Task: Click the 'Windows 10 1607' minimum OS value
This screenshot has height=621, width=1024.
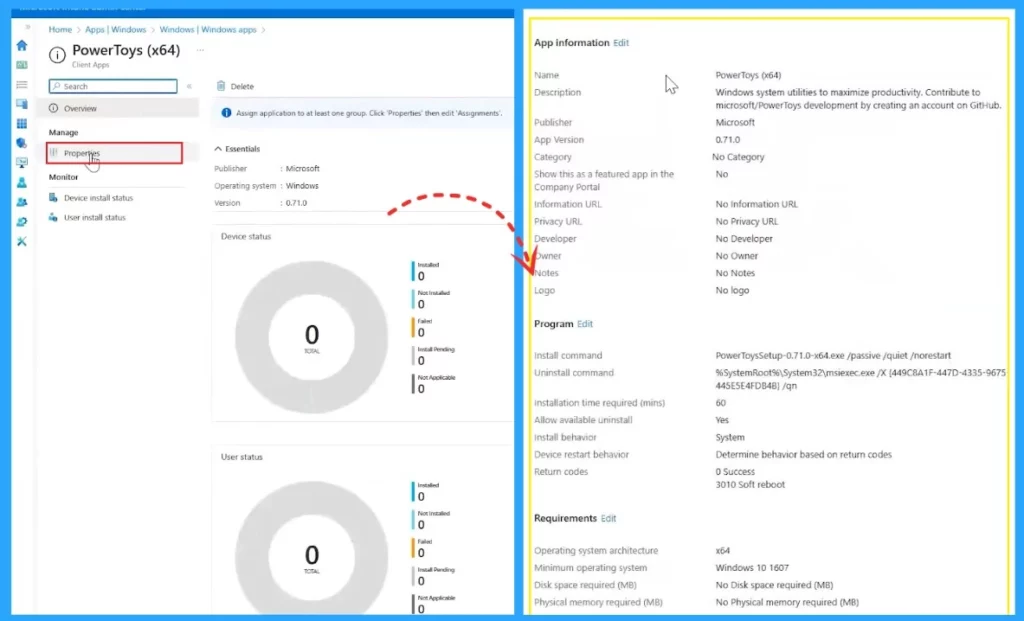Action: [752, 568]
